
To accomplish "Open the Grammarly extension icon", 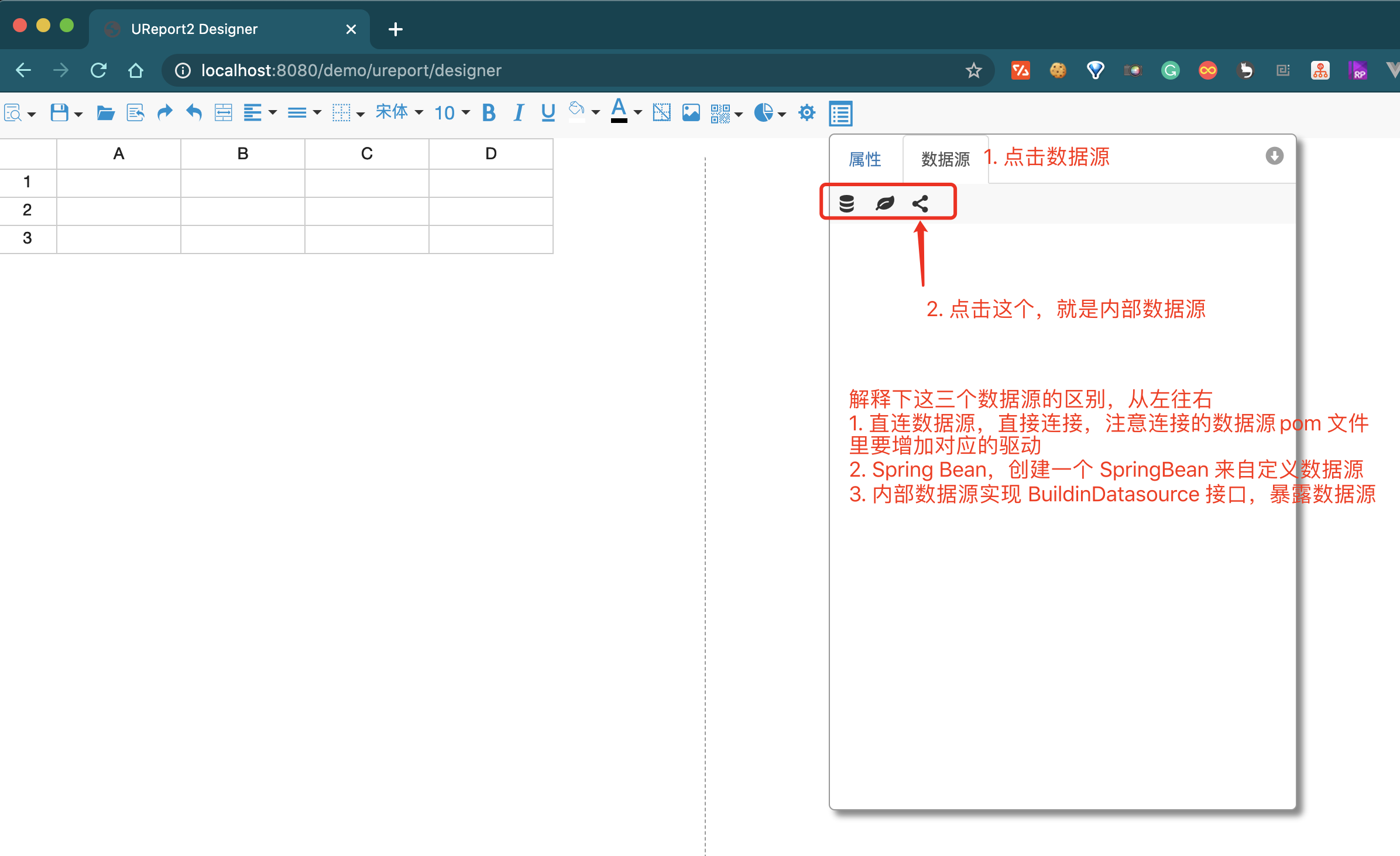I will pyautogui.click(x=1170, y=71).
